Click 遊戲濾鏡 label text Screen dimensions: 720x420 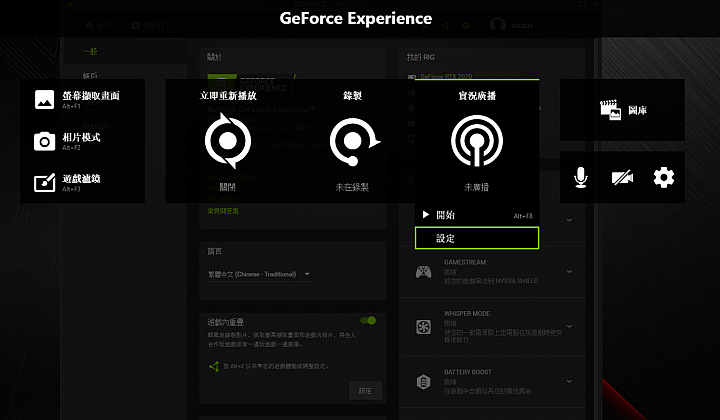point(81,179)
